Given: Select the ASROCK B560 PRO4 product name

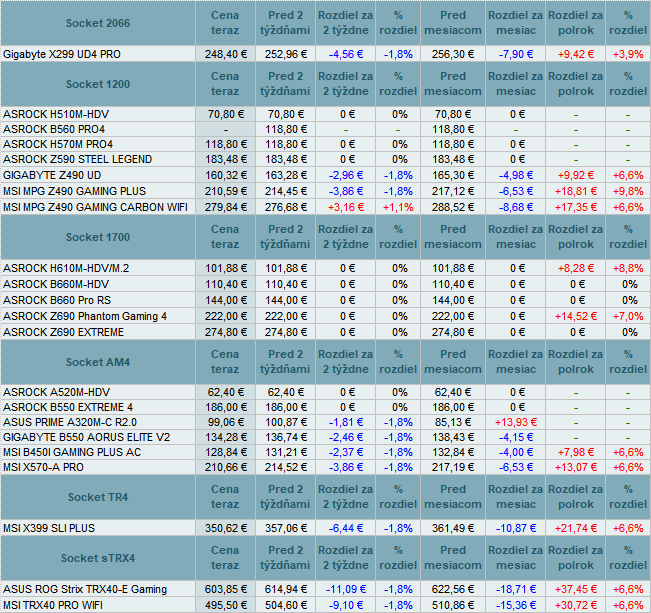Looking at the screenshot, I should pyautogui.click(x=54, y=129).
